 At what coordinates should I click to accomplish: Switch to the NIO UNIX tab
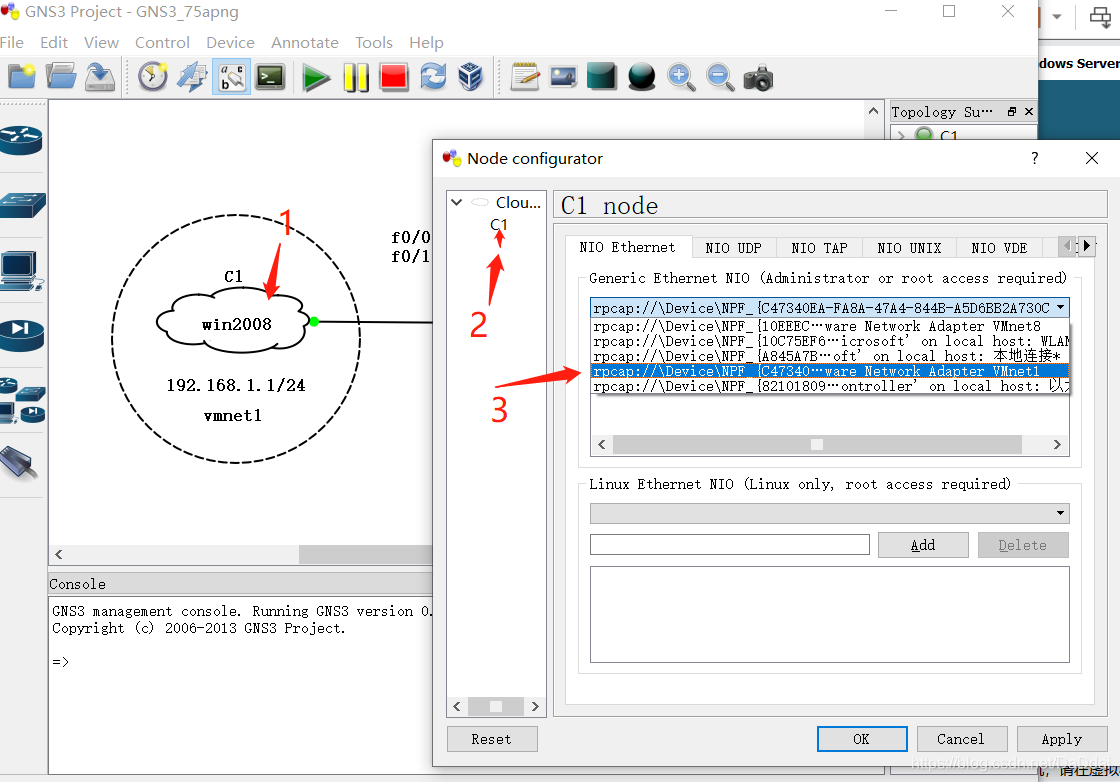[x=909, y=248]
